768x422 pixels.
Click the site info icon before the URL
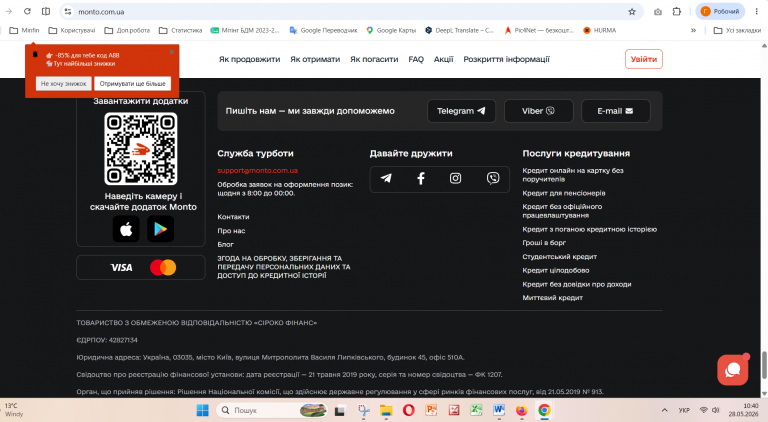click(68, 12)
